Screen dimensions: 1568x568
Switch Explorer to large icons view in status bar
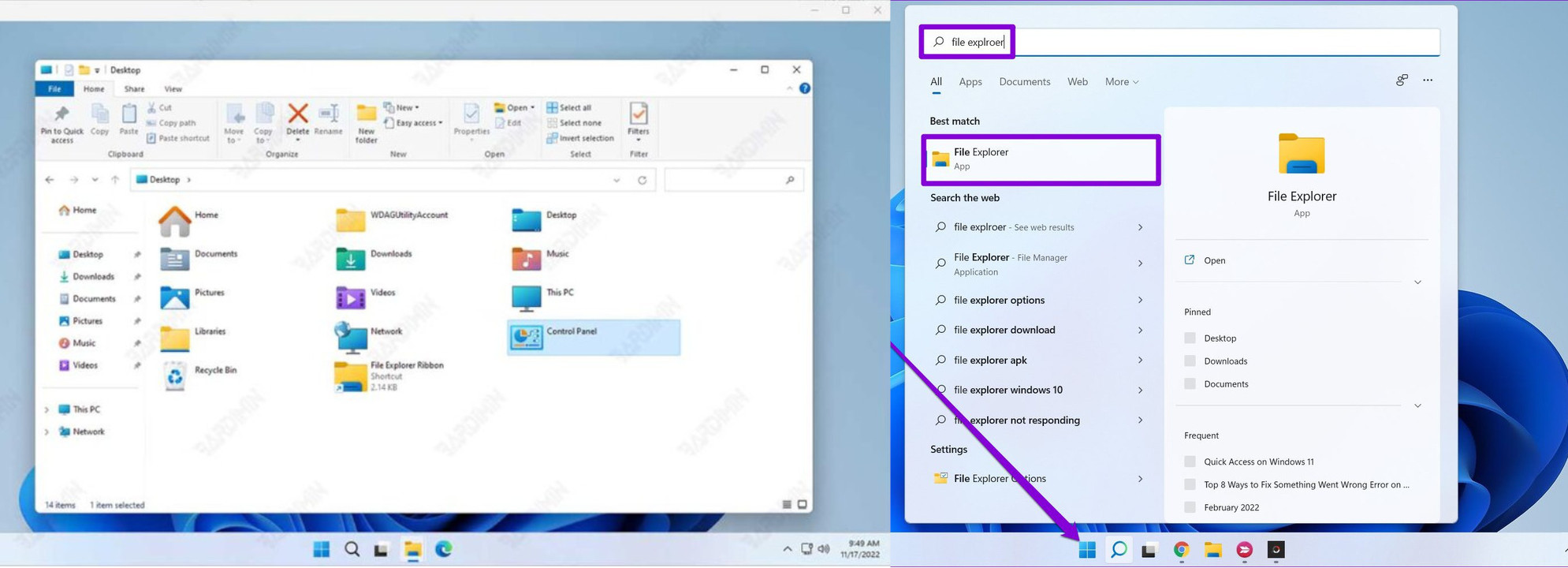(803, 504)
